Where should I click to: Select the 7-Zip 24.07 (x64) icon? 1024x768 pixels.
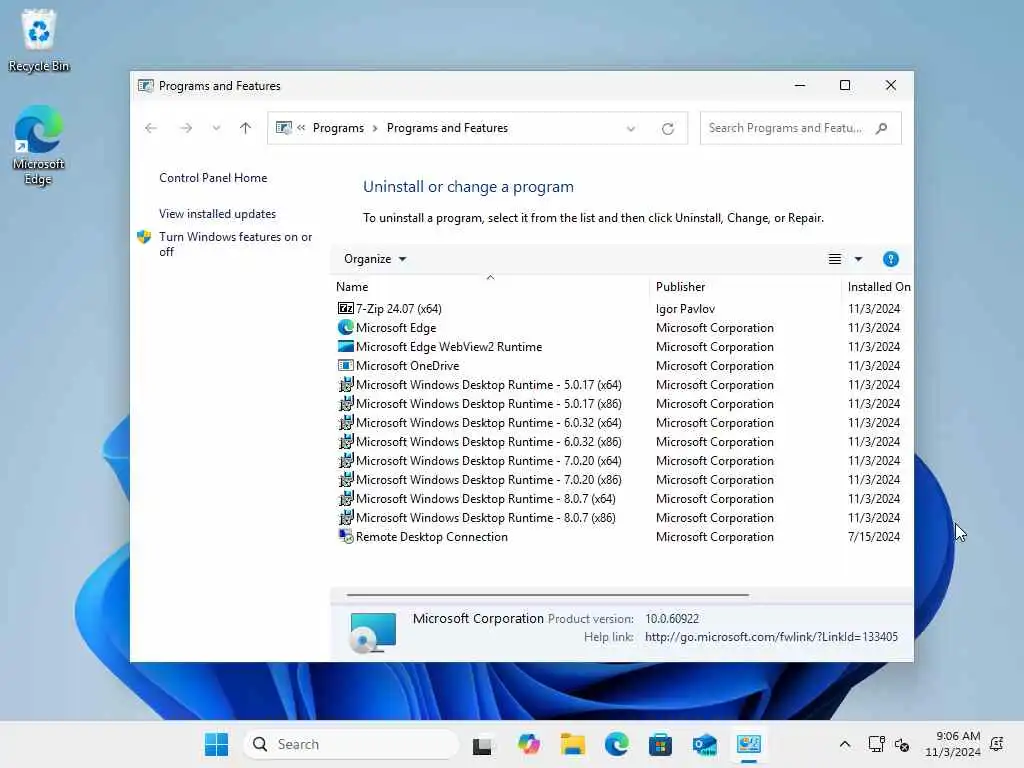tap(345, 308)
